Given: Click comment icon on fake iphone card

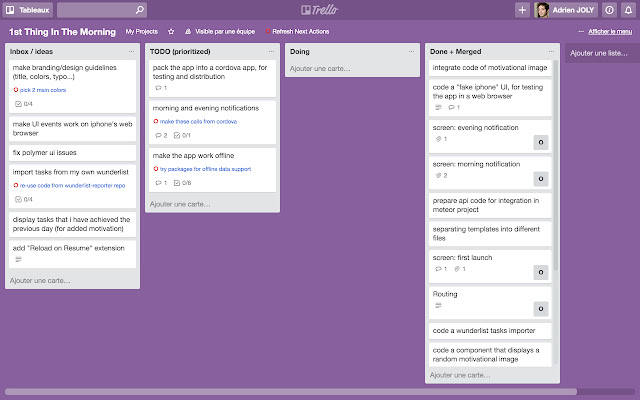Looking at the screenshot, I should [451, 107].
